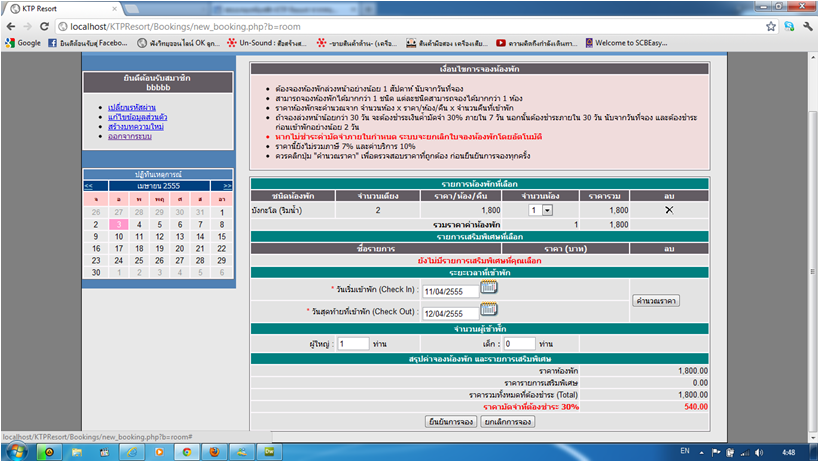Viewport: 819px width, 462px height.
Task: Select day 30 in the calendar
Action: pyautogui.click(x=96, y=272)
